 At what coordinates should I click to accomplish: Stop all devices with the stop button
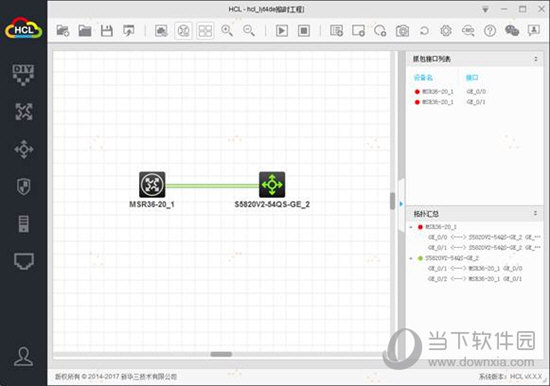pos(304,31)
